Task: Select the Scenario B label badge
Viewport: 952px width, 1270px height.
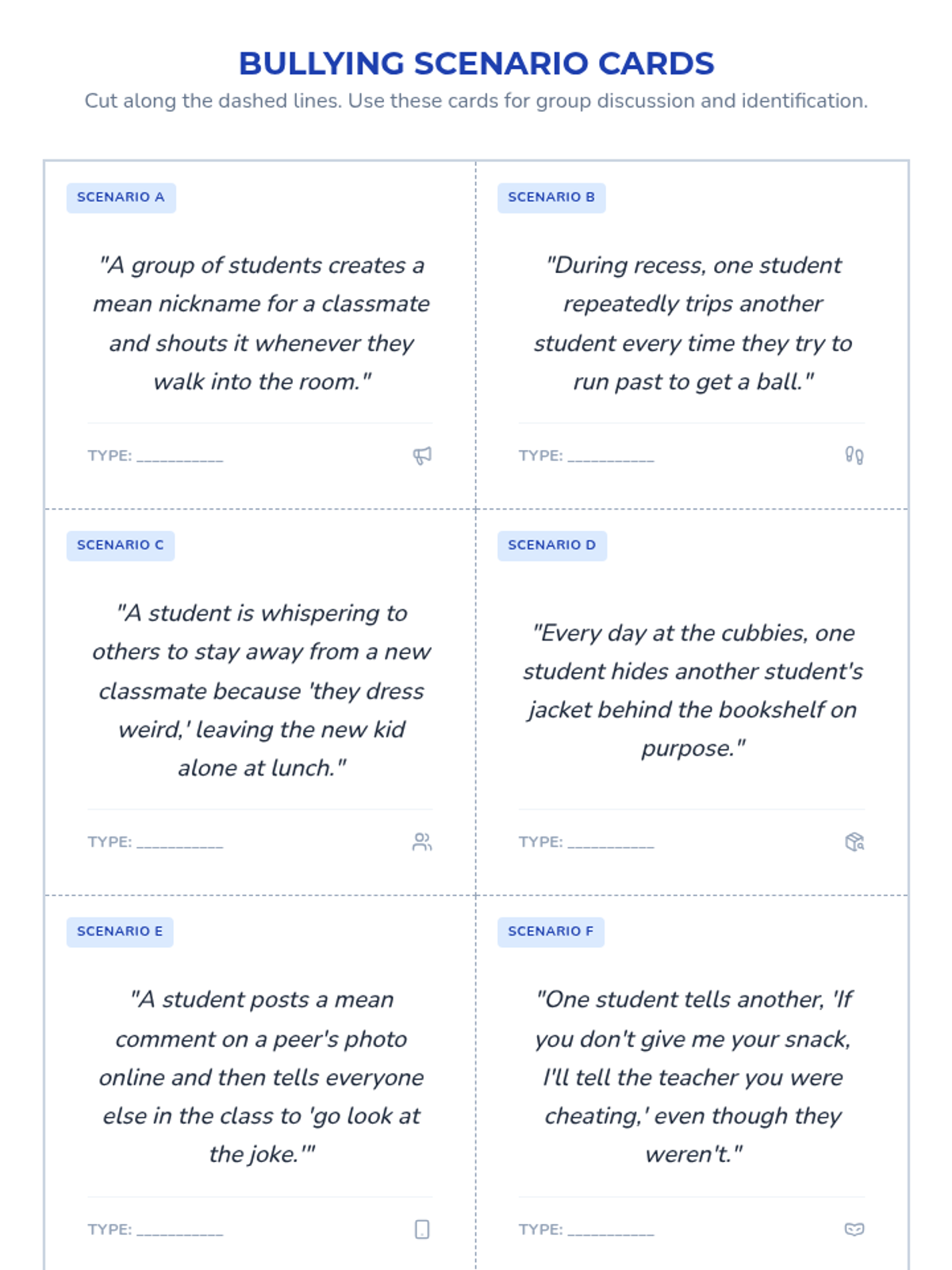Action: point(551,198)
